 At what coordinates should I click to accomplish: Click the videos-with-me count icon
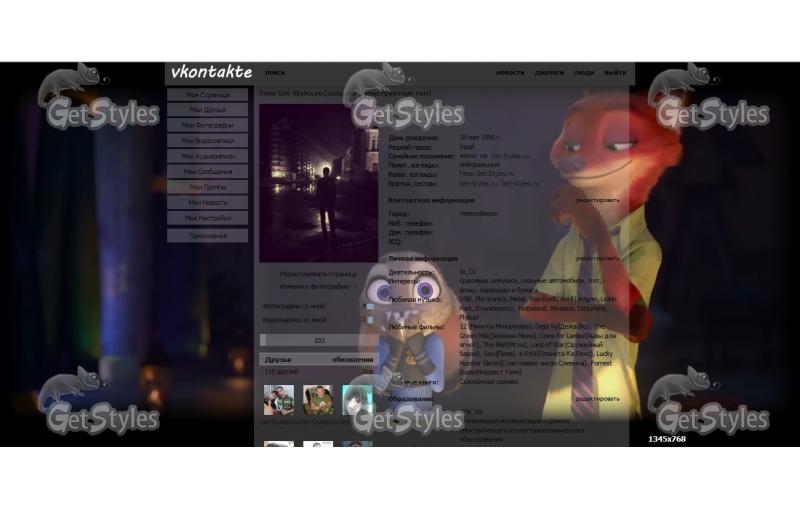(370, 320)
